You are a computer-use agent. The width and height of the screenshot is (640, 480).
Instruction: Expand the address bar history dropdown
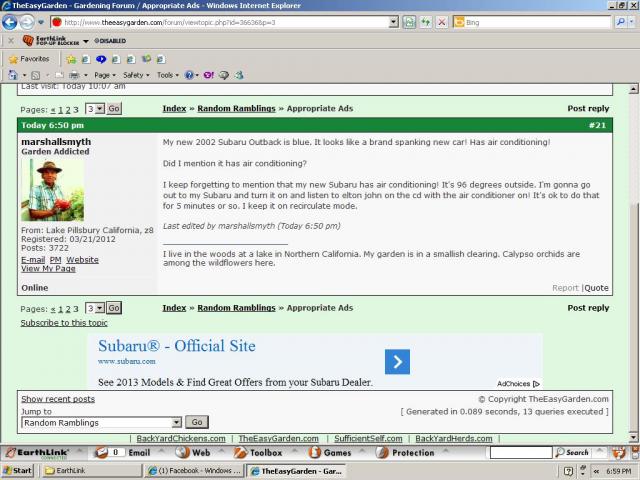pyautogui.click(x=393, y=22)
